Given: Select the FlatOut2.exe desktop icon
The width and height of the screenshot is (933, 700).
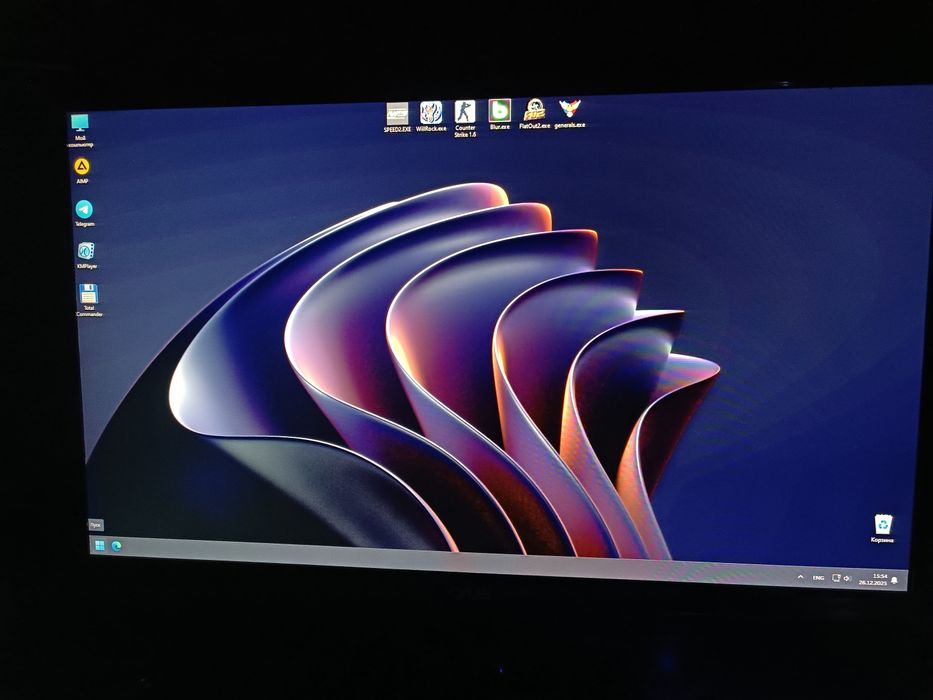Looking at the screenshot, I should [x=534, y=114].
